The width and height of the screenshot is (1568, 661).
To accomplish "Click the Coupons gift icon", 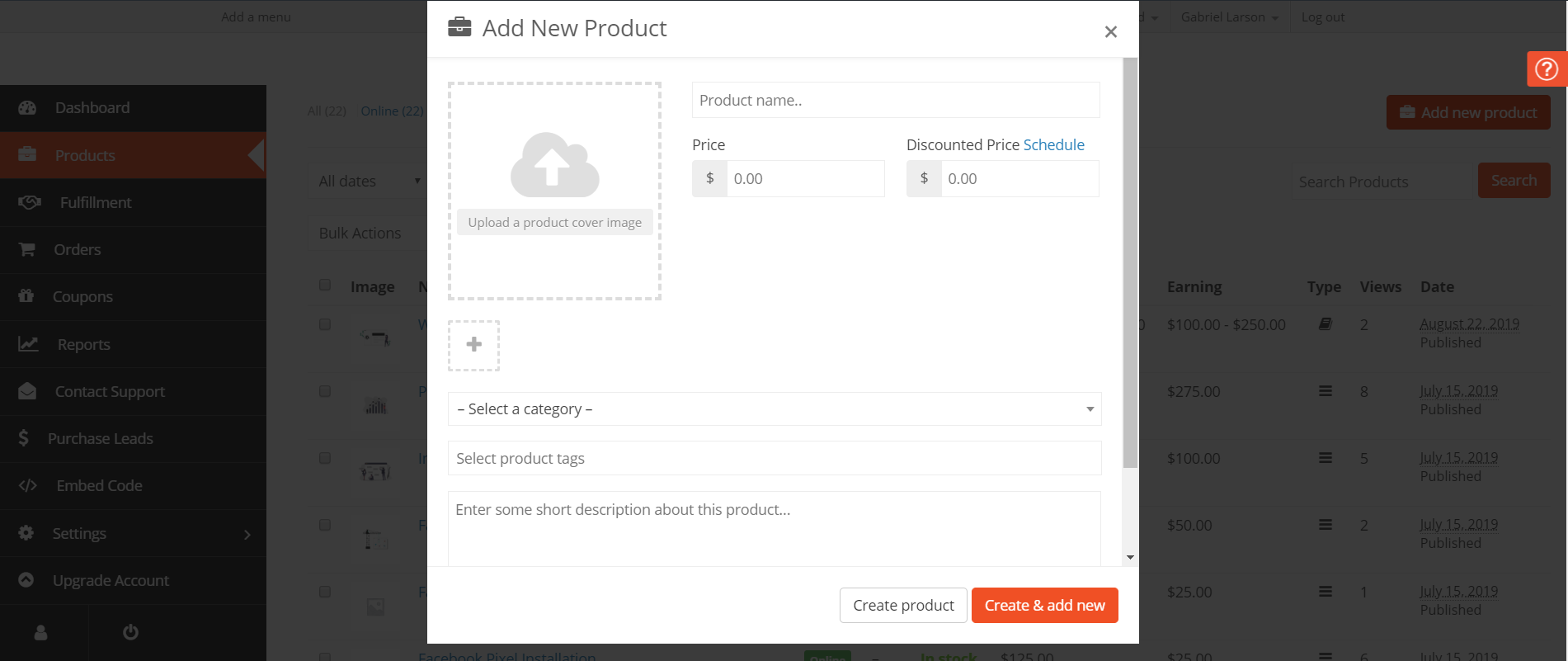I will coord(26,296).
